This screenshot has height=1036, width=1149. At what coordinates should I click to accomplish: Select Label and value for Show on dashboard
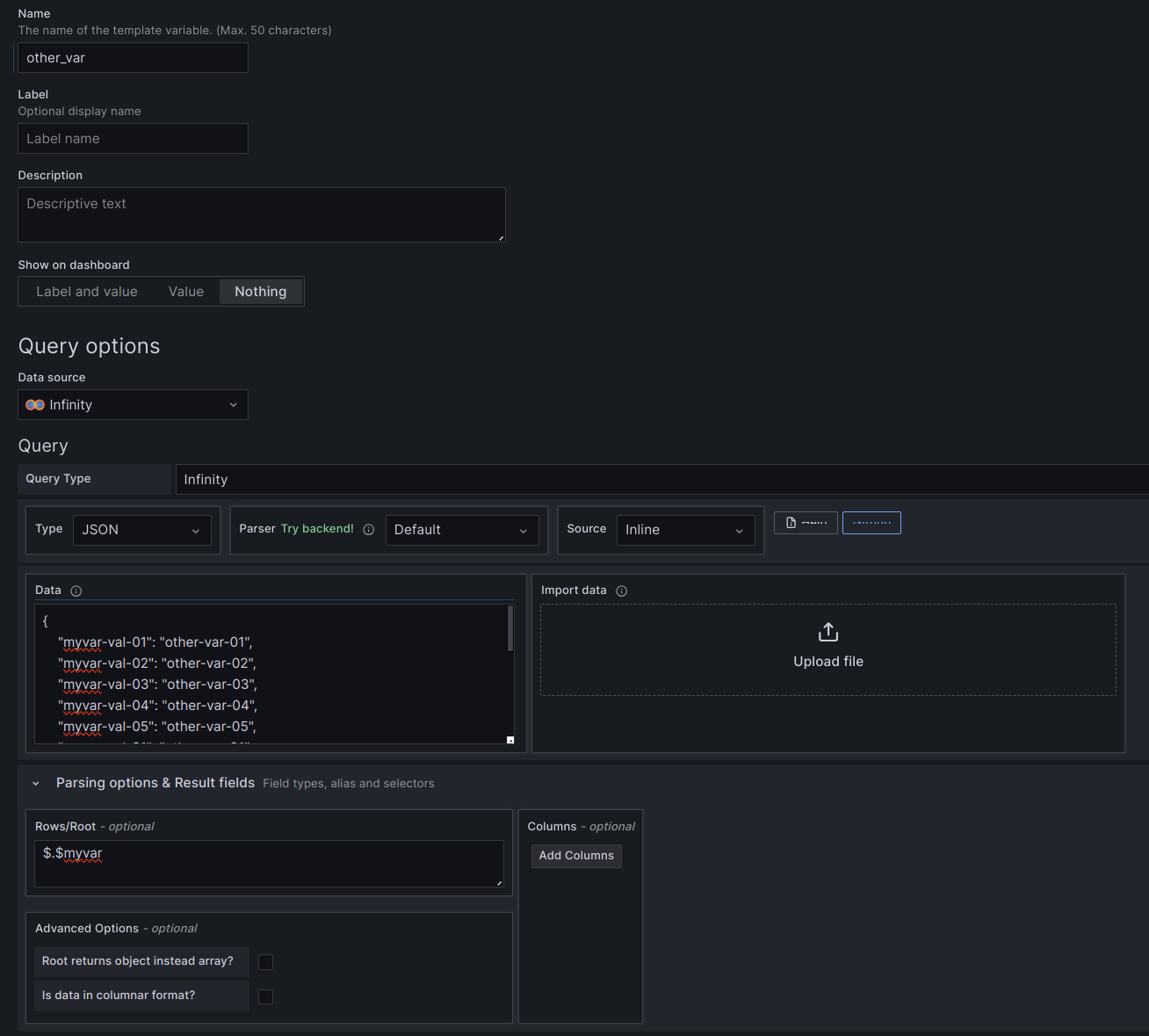coord(87,291)
